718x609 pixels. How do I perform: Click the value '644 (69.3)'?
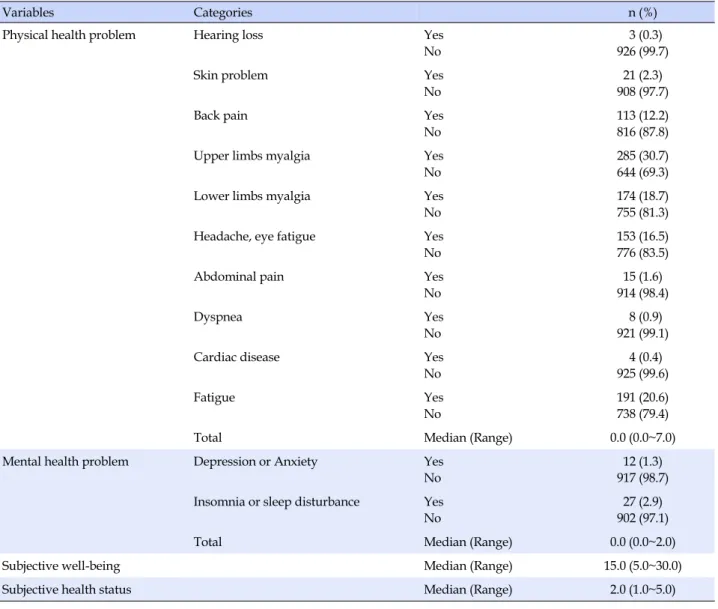point(642,172)
